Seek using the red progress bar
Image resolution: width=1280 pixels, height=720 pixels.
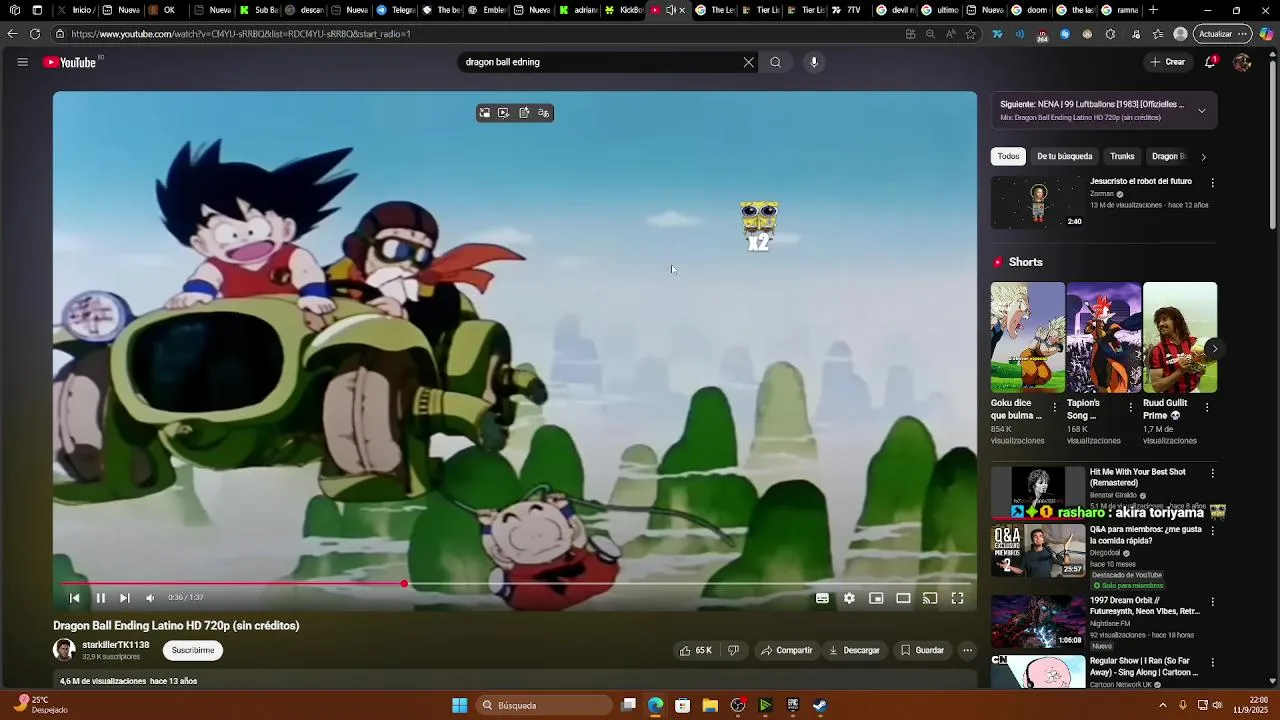tap(515, 584)
